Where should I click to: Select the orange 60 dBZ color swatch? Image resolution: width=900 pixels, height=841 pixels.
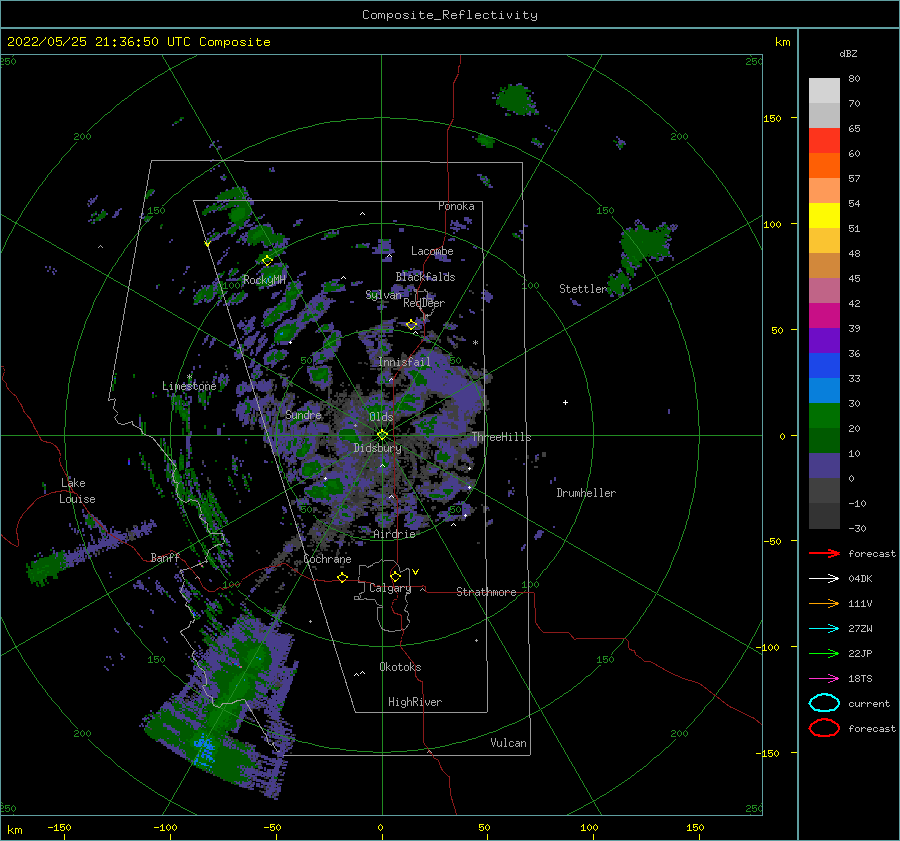824,166
